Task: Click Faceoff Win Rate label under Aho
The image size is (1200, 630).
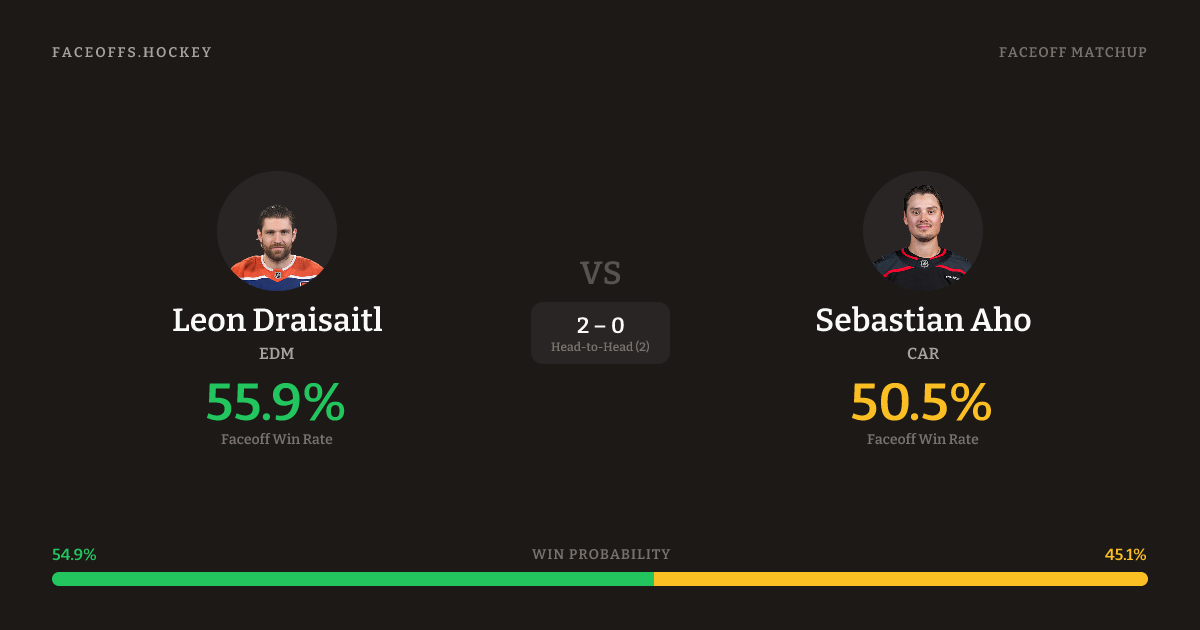Action: 923,439
